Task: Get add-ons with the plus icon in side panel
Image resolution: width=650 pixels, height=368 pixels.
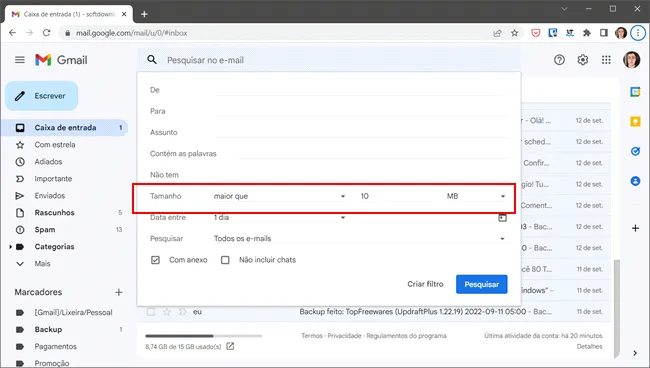Action: [635, 228]
